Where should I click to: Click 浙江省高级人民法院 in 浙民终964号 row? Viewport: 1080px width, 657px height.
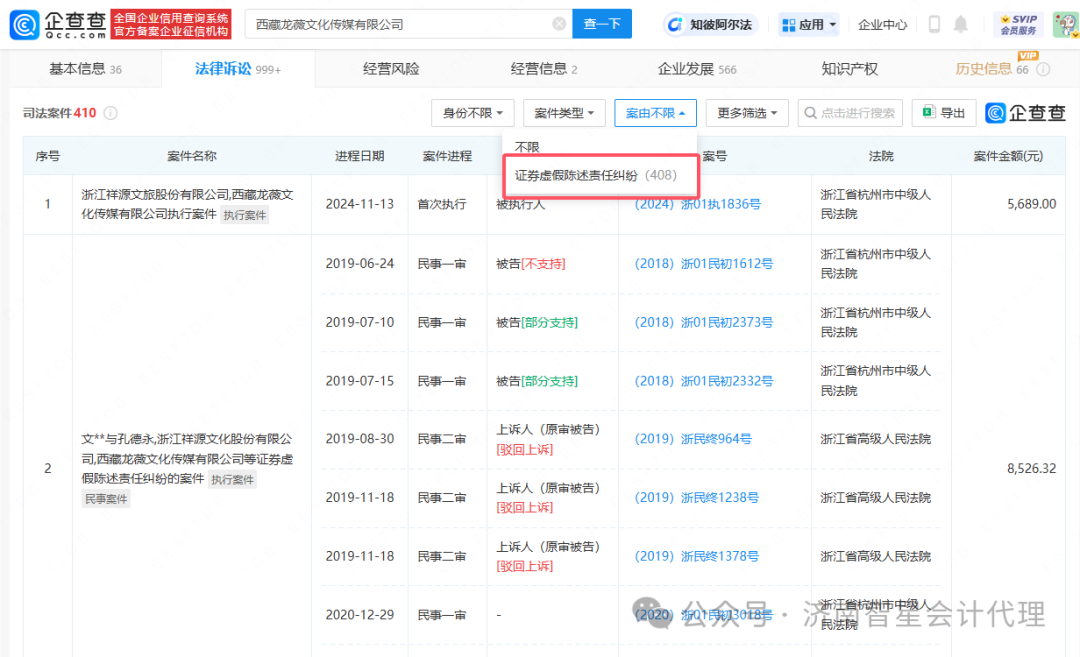point(875,439)
